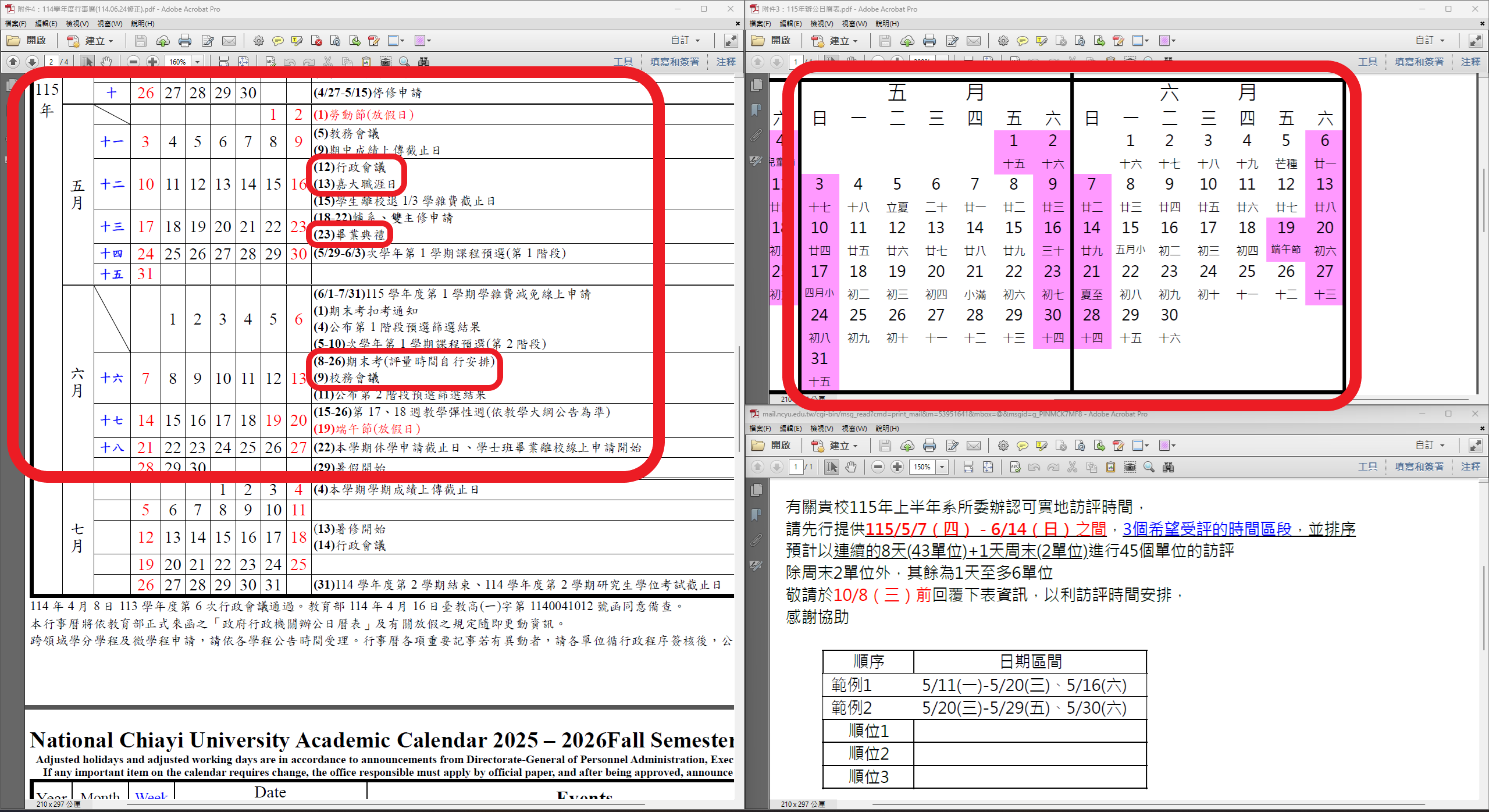Go to next page in left window
Screen dimensions: 1489x812
(33, 62)
